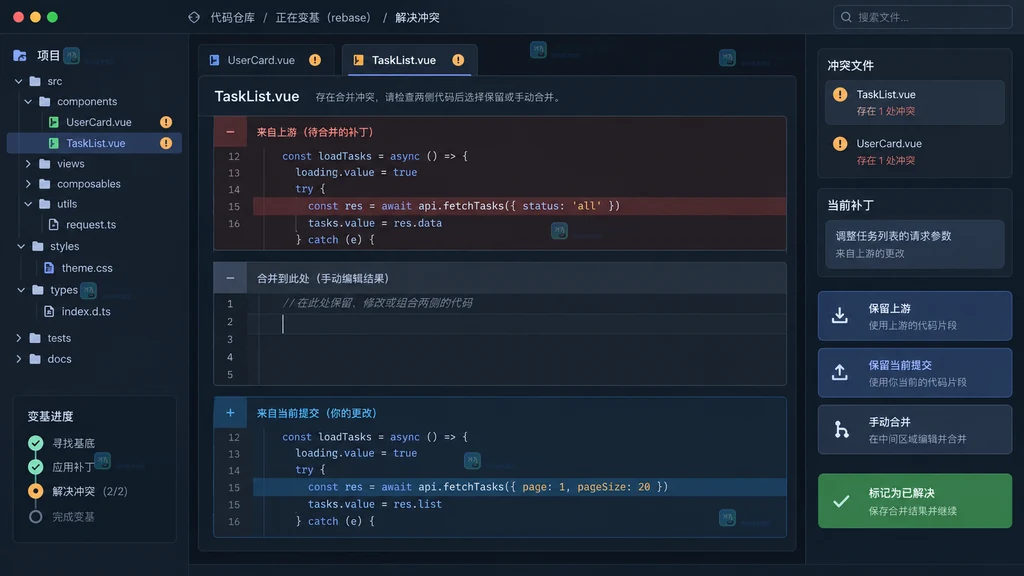Select TaskList.vue in conflict files list

914,103
